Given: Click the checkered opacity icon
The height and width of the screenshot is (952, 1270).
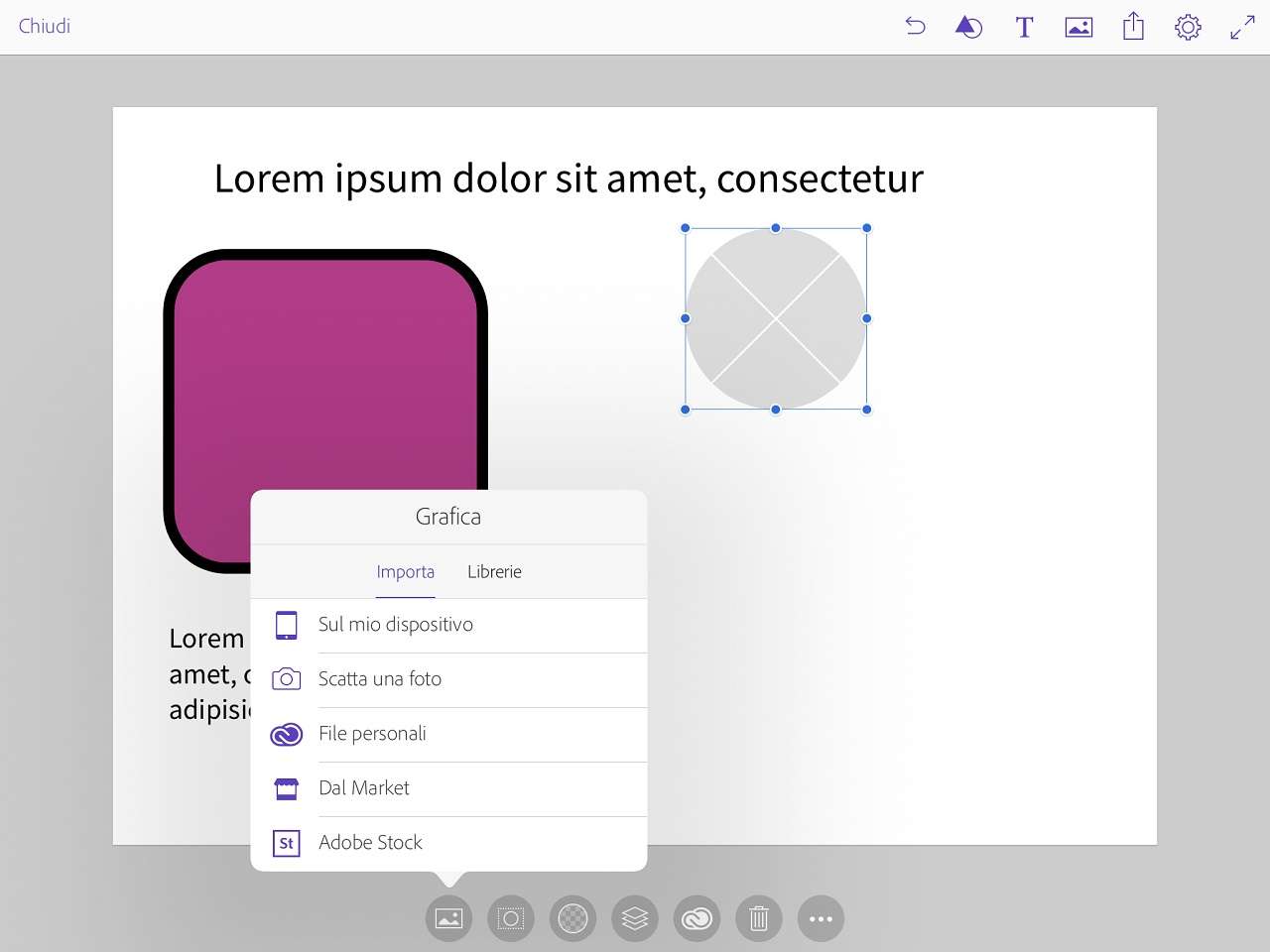Looking at the screenshot, I should pyautogui.click(x=572, y=918).
